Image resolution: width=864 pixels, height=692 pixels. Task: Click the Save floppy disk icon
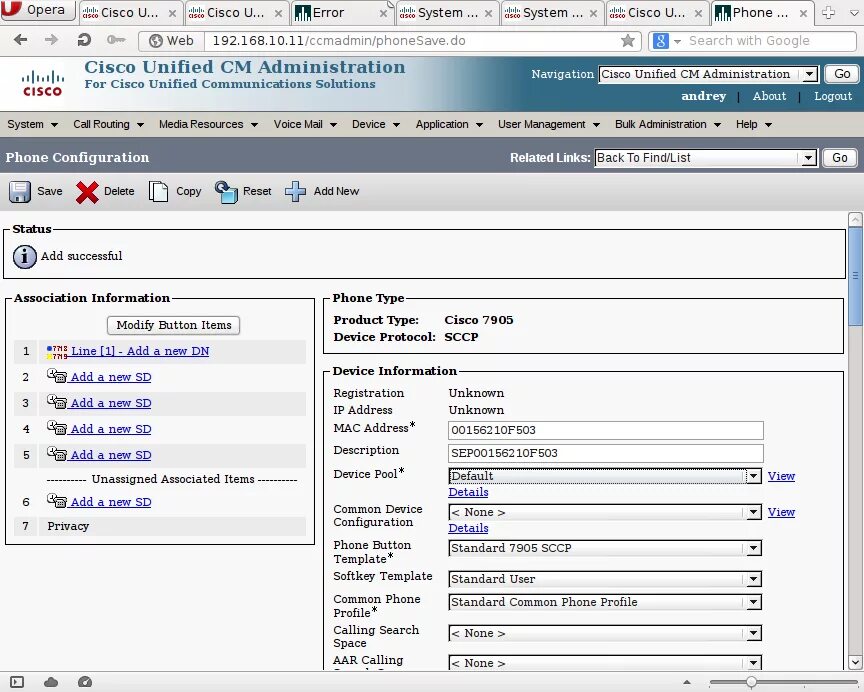point(20,192)
